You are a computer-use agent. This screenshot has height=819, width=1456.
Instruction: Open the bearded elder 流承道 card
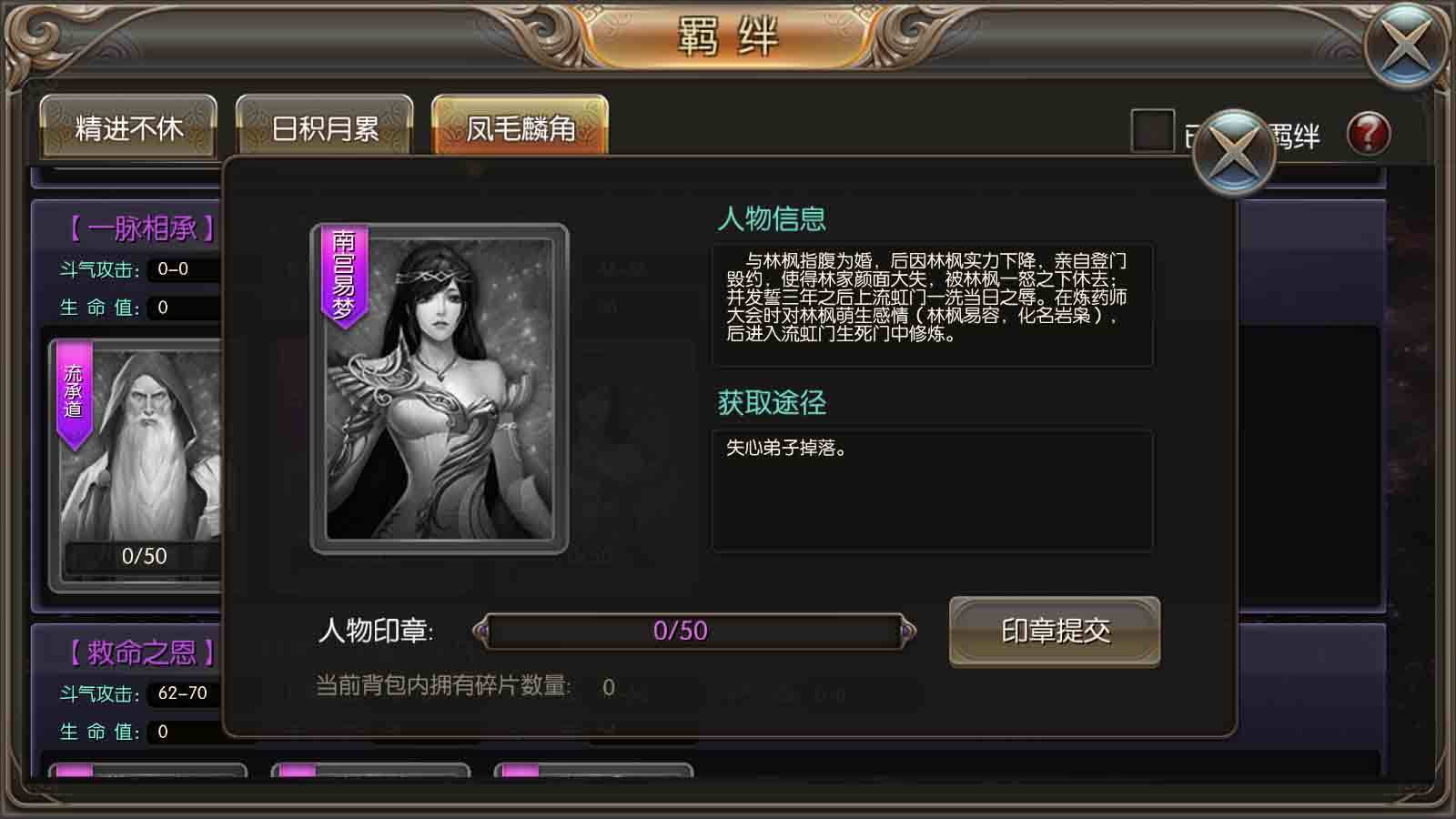(136, 464)
